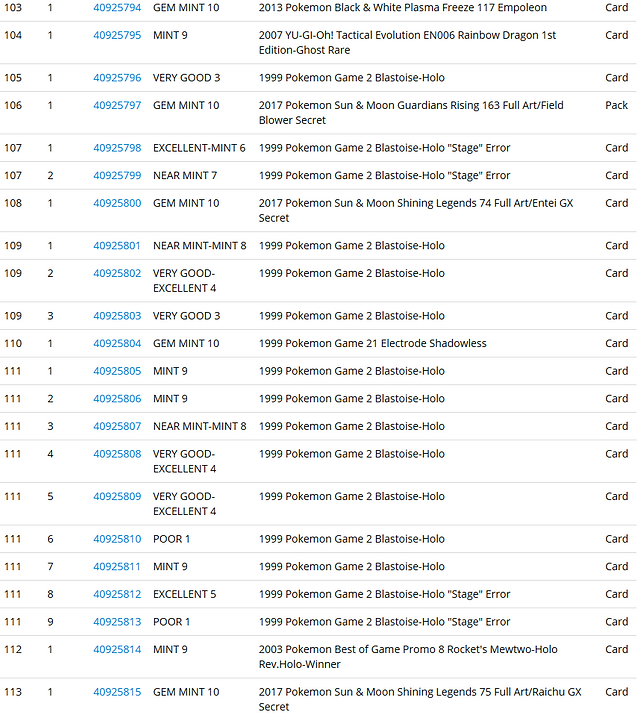Open cert number 40925801 link

click(x=117, y=246)
